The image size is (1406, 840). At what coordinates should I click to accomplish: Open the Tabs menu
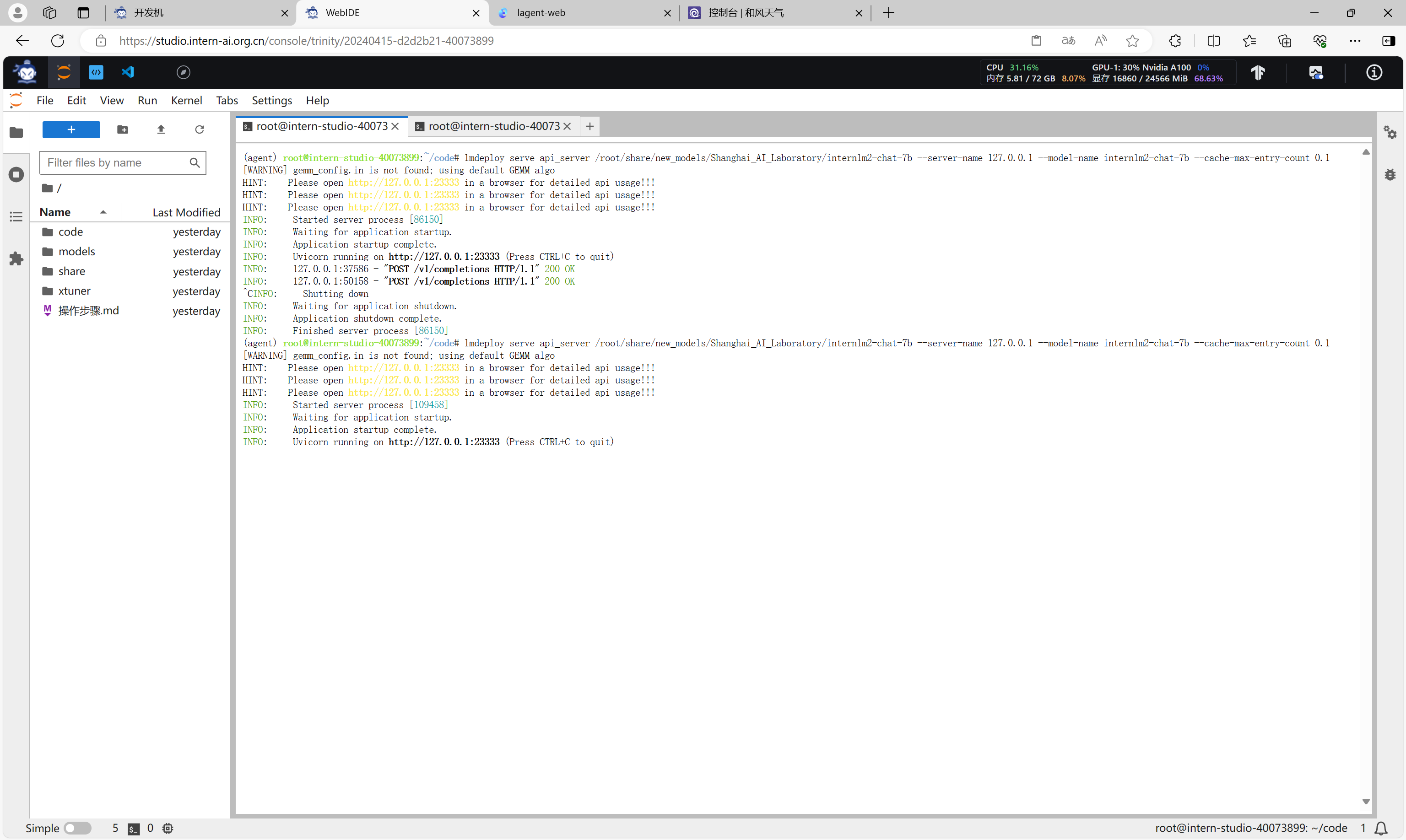[227, 100]
